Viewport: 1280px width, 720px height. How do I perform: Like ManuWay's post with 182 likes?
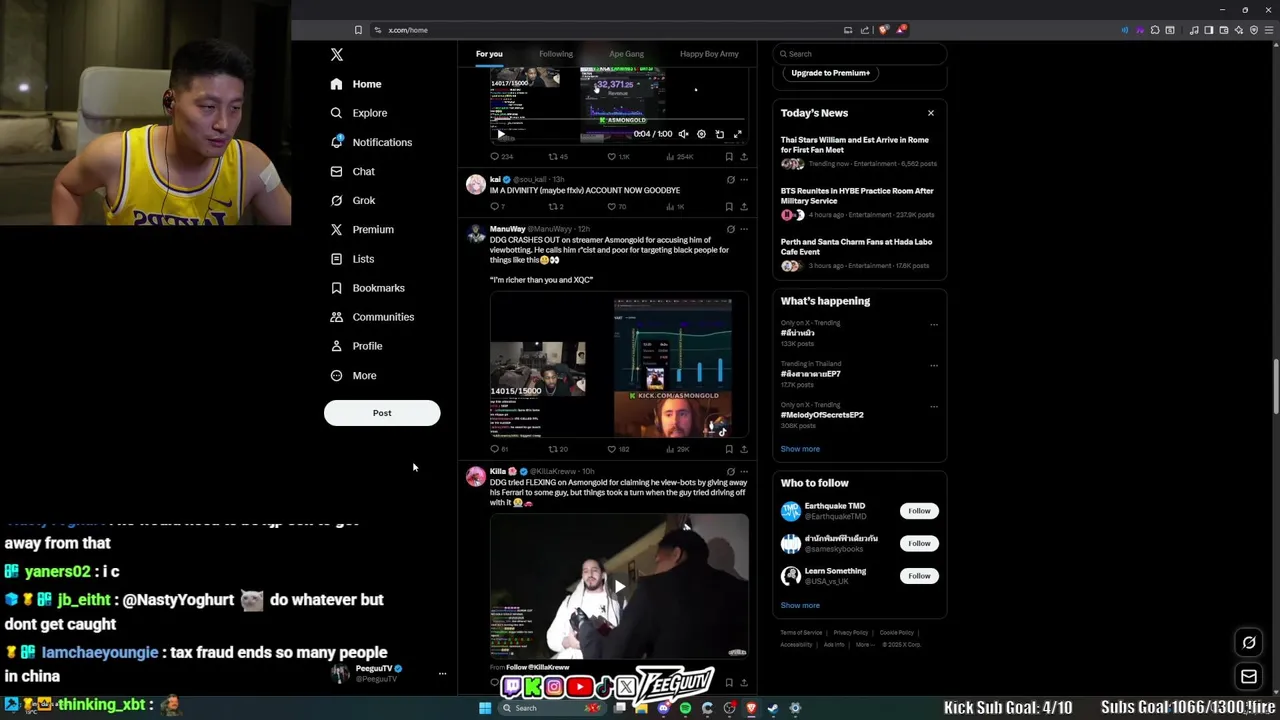coord(618,449)
